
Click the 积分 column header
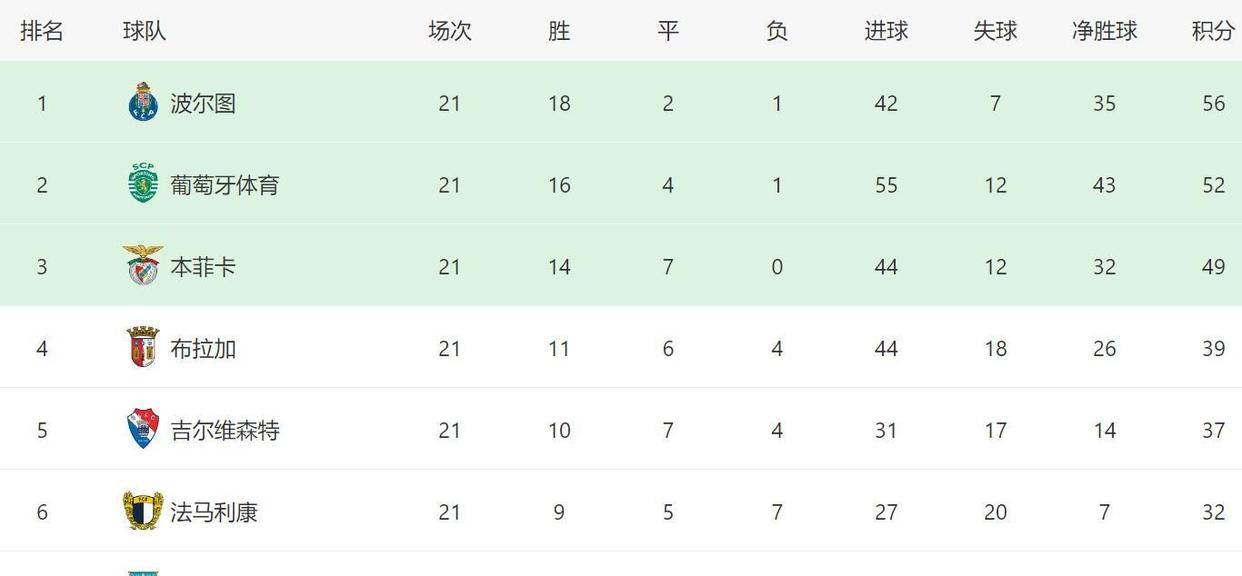(x=1213, y=31)
